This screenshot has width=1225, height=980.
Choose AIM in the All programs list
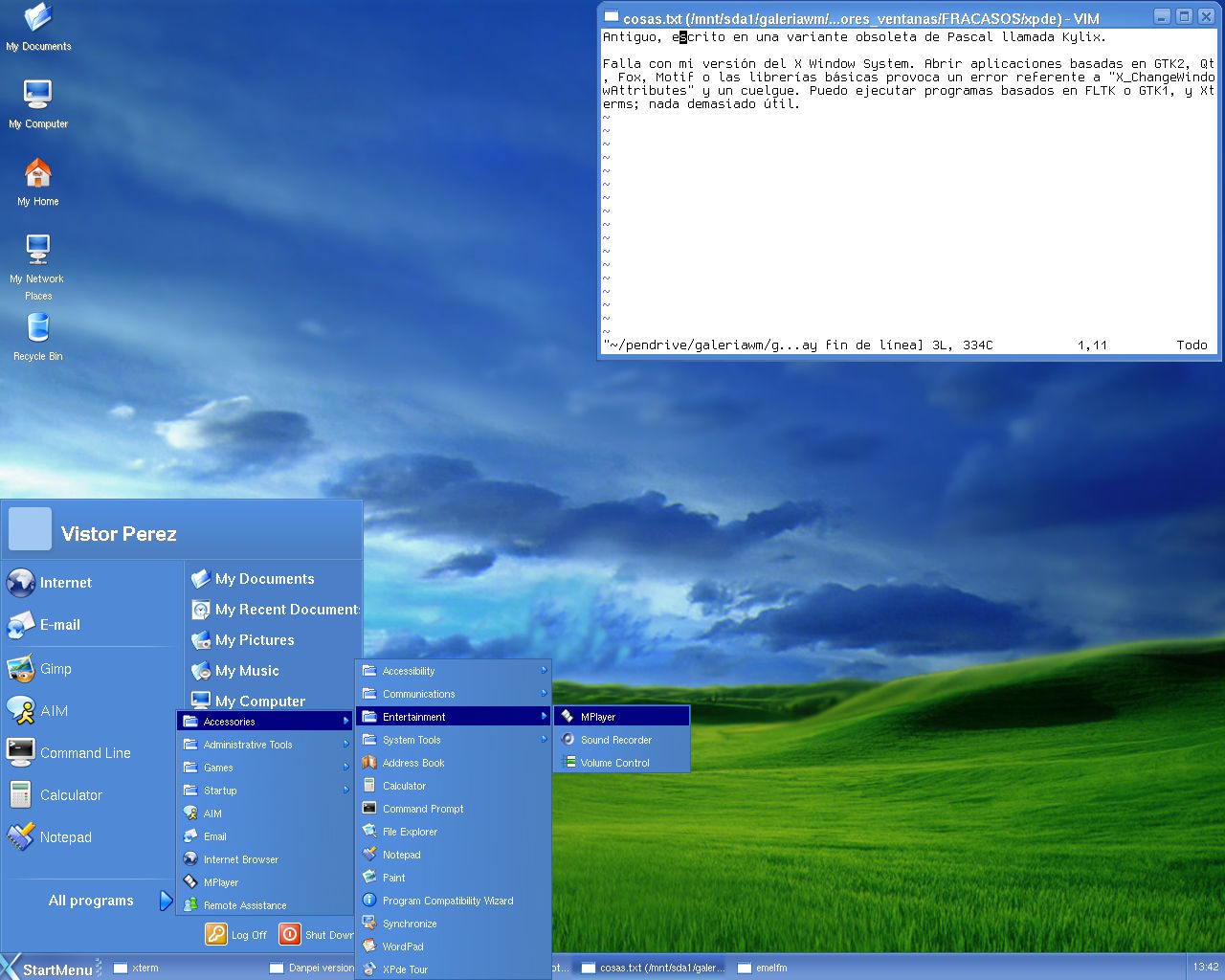click(265, 813)
